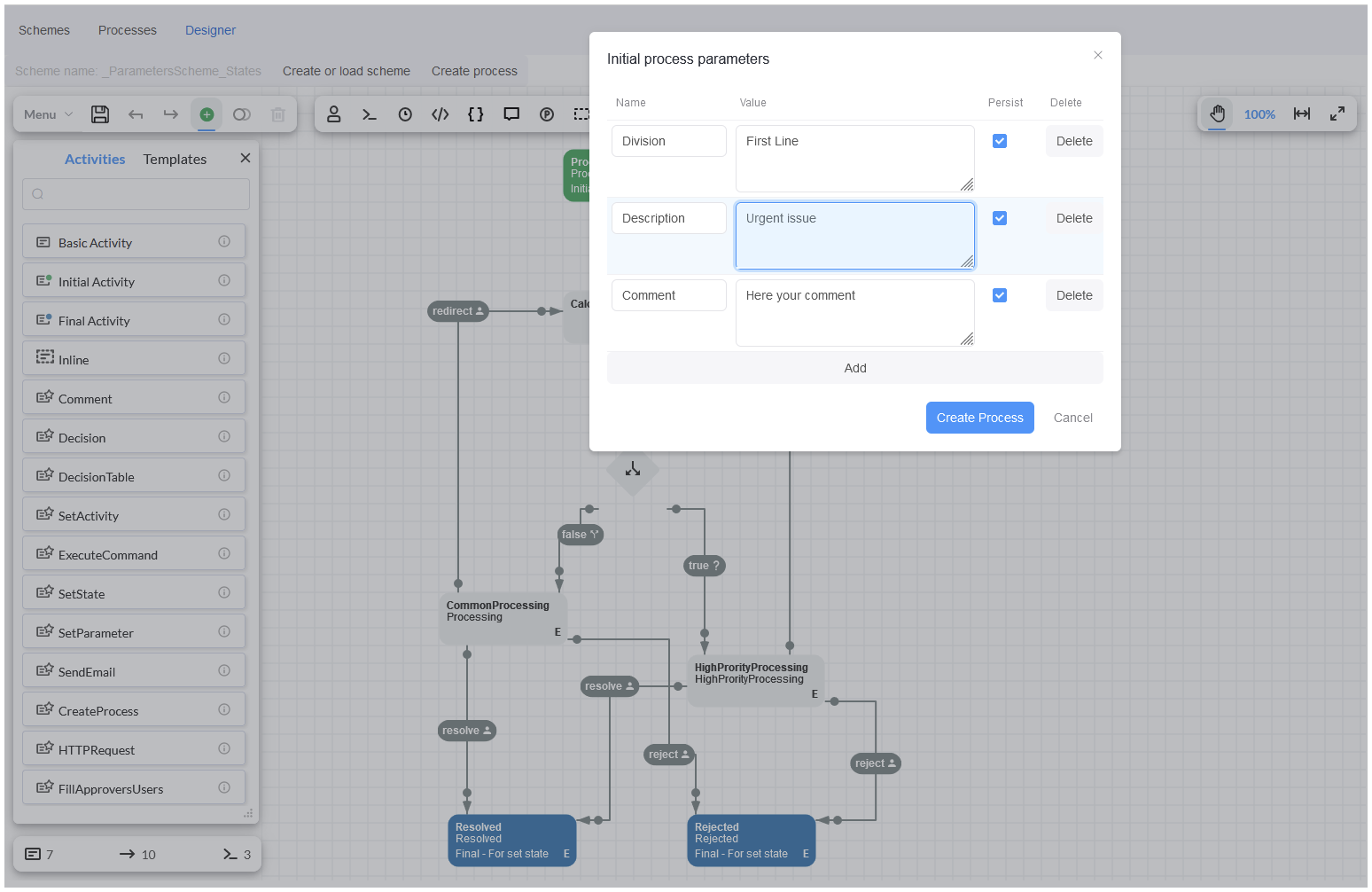Select the pan hand tool
This screenshot has width=1372, height=892.
(x=1217, y=113)
